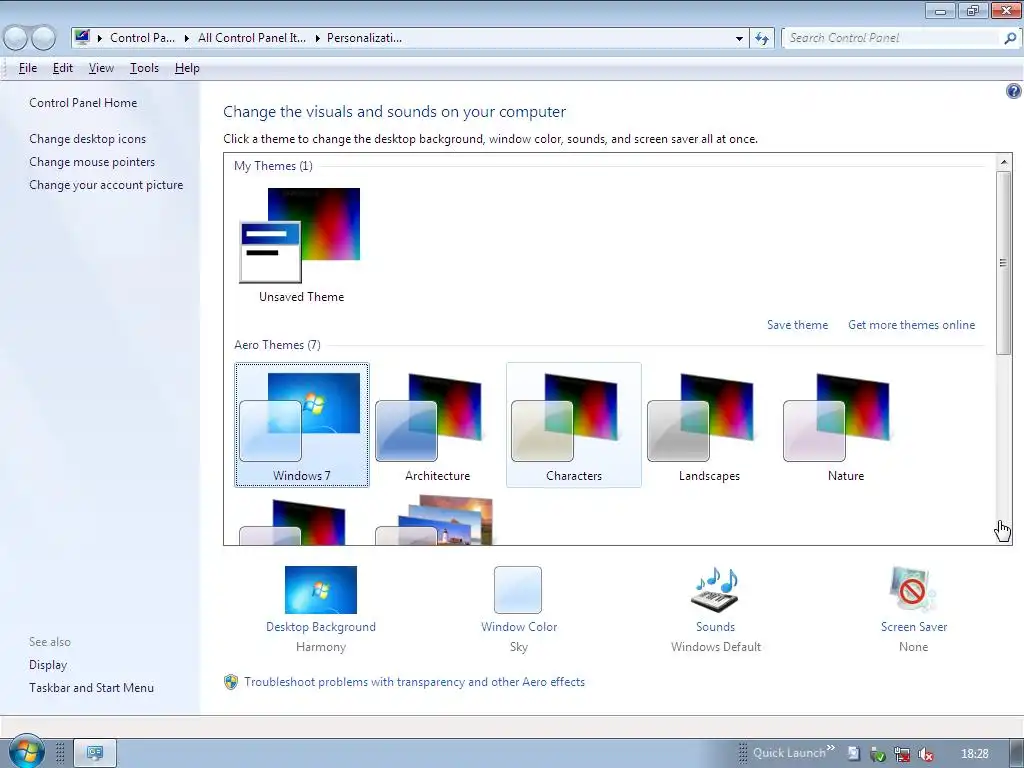Screen dimensions: 1024x768
Task: Click the network tray icon
Action: pos(902,754)
